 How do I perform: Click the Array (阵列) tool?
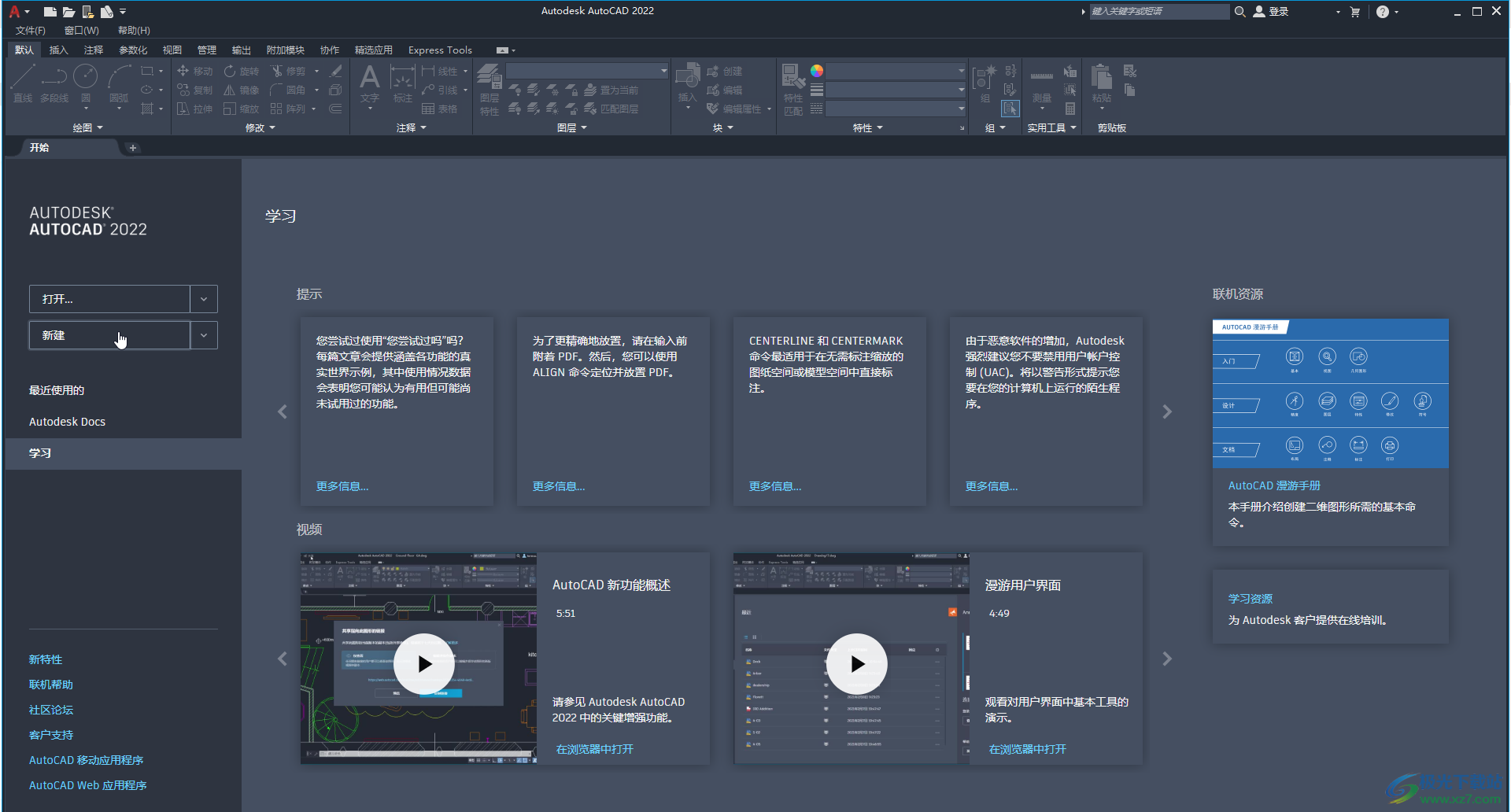click(x=288, y=109)
